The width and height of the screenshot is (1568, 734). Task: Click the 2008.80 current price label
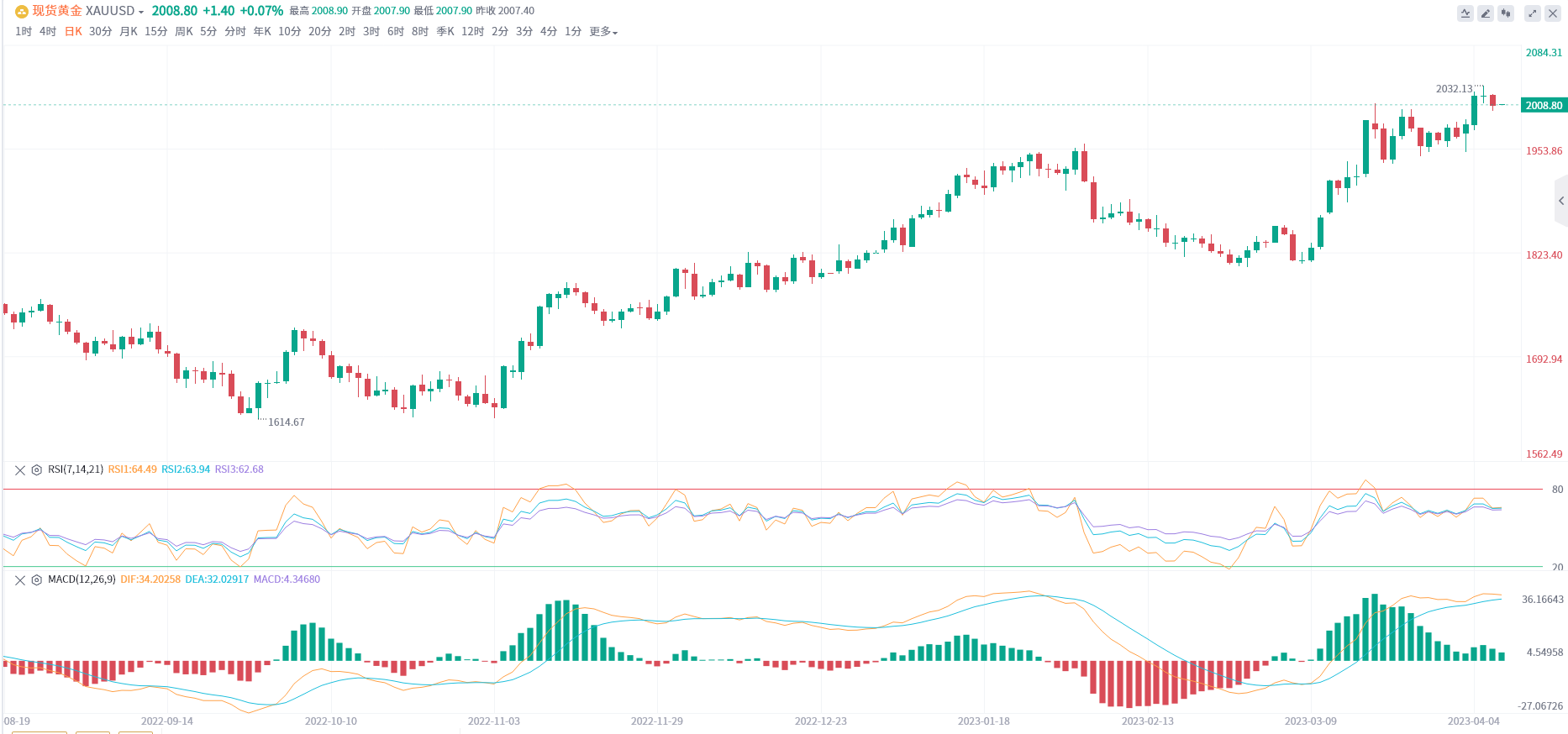point(1544,106)
